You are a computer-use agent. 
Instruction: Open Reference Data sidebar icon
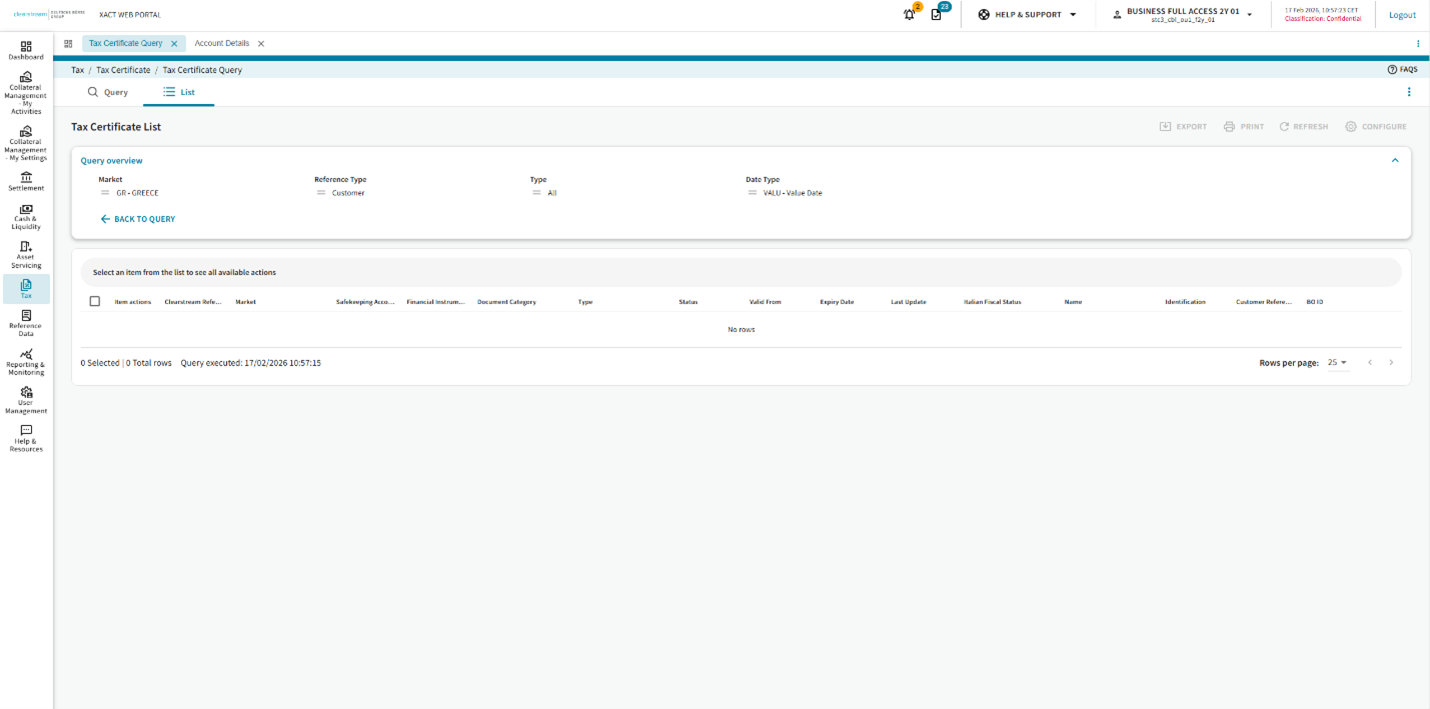[26, 322]
